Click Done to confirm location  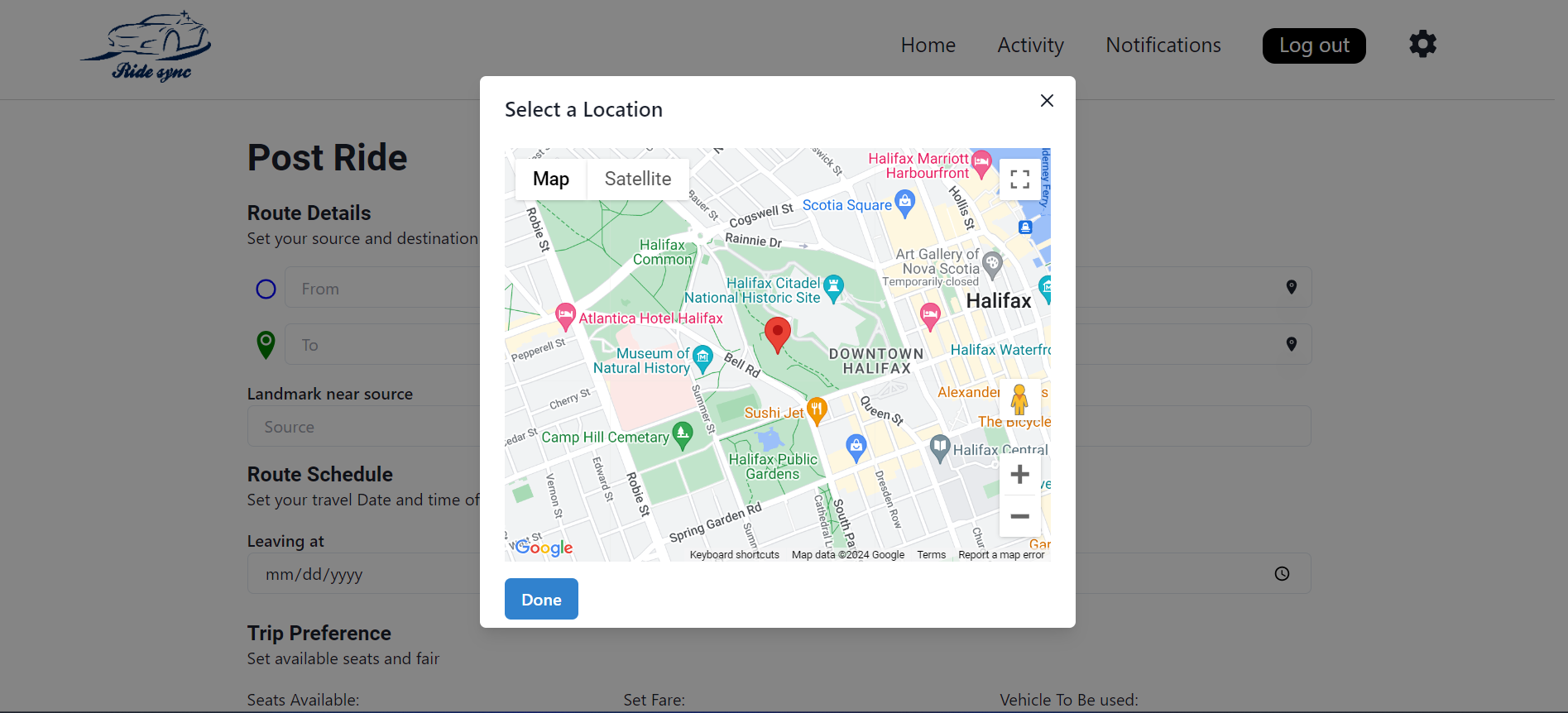pyautogui.click(x=541, y=599)
